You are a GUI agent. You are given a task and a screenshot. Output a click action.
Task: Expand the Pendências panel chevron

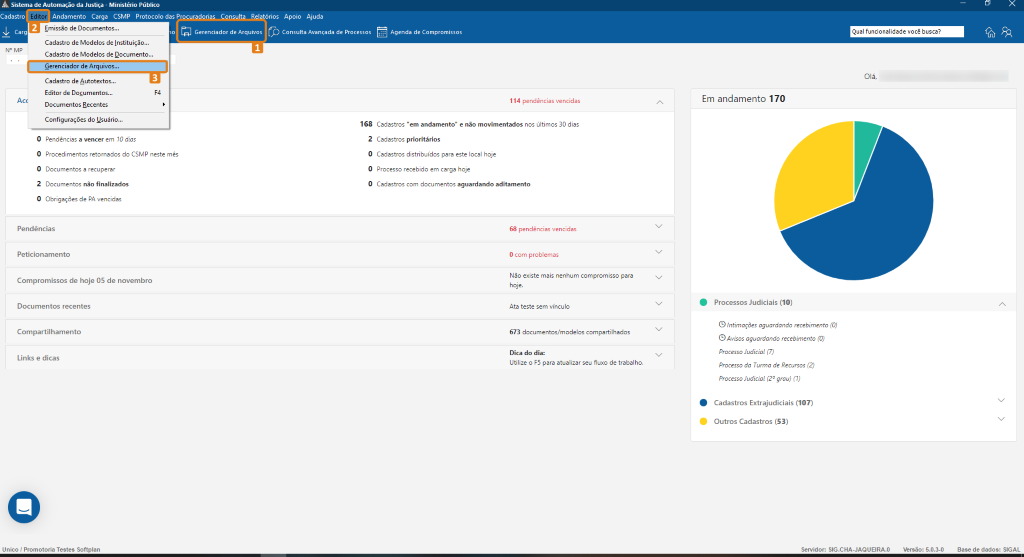click(658, 227)
